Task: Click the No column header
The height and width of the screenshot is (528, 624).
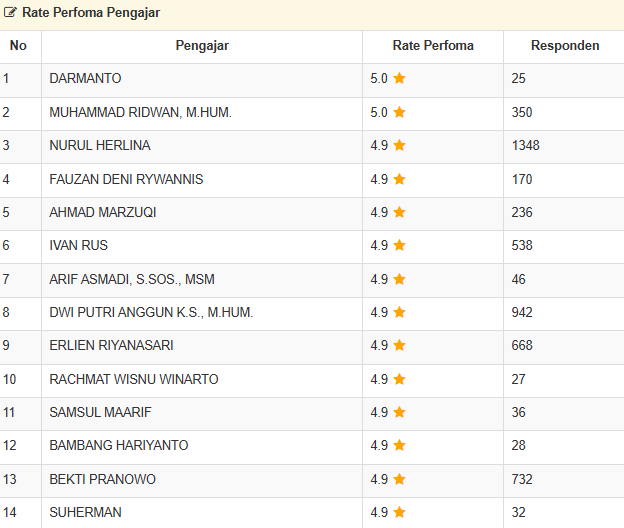Action: click(x=18, y=46)
